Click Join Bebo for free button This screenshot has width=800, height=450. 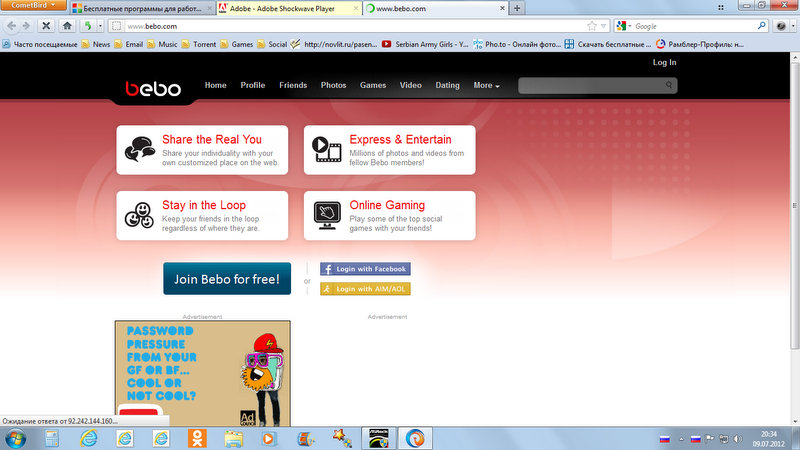coord(227,279)
